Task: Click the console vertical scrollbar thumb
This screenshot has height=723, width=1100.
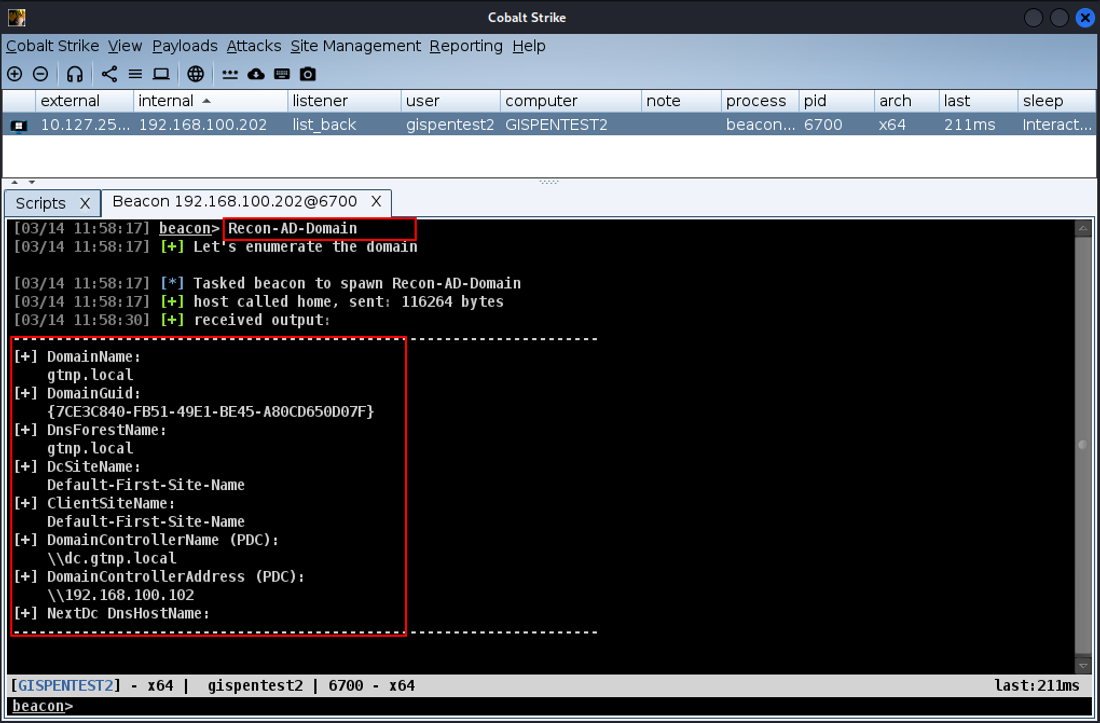Action: [x=1082, y=445]
